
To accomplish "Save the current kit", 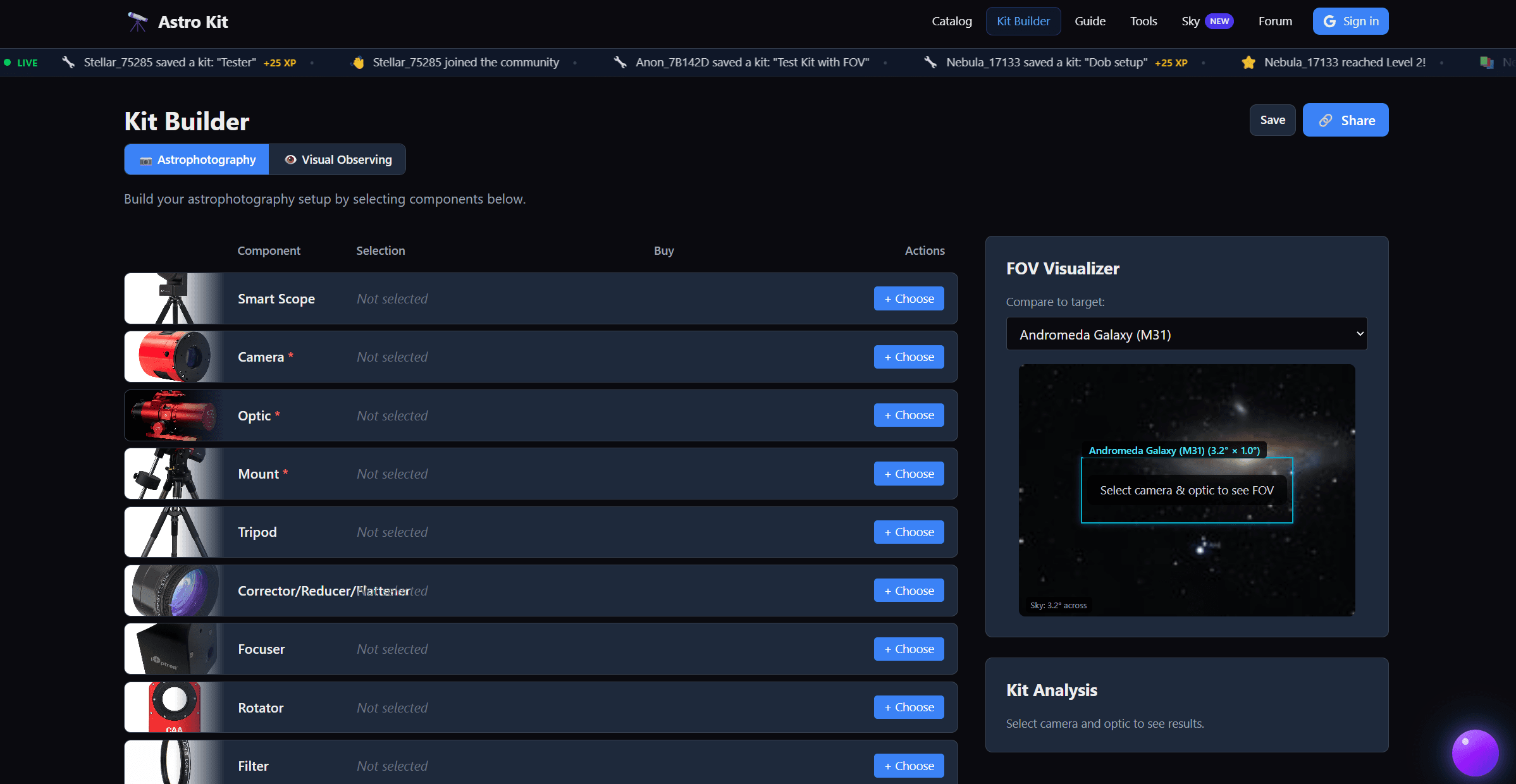I will click(1273, 120).
